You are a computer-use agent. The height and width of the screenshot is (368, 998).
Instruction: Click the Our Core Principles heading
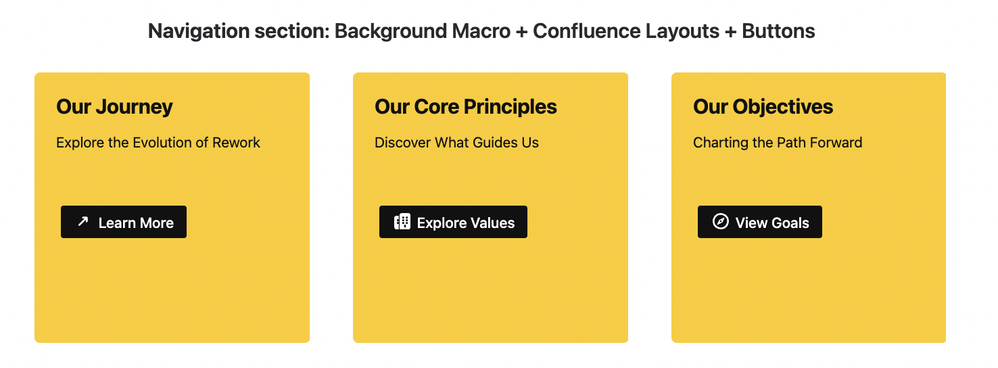click(x=466, y=107)
